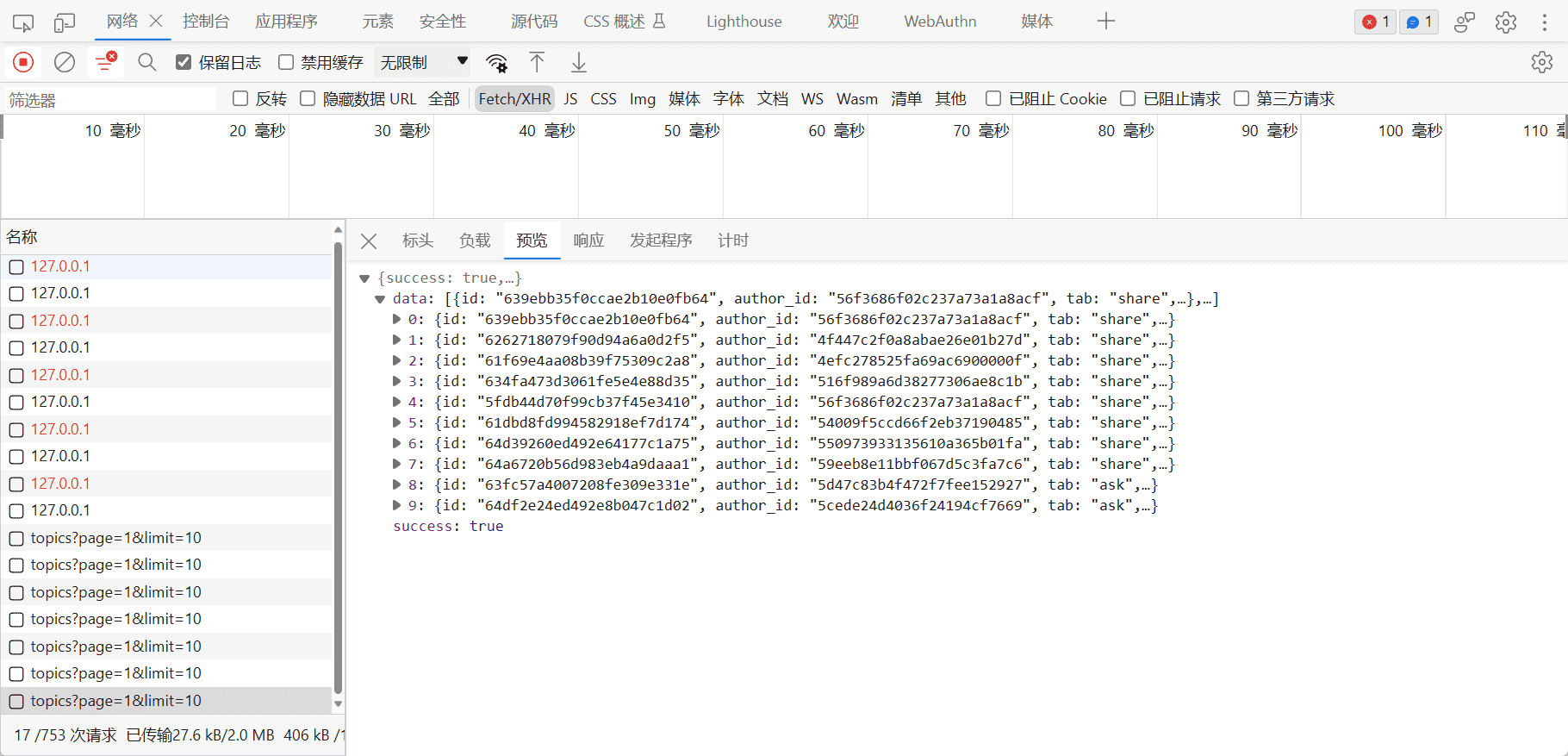Expand data item 8 with tab ask
This screenshot has width=1568, height=756.
tap(396, 484)
